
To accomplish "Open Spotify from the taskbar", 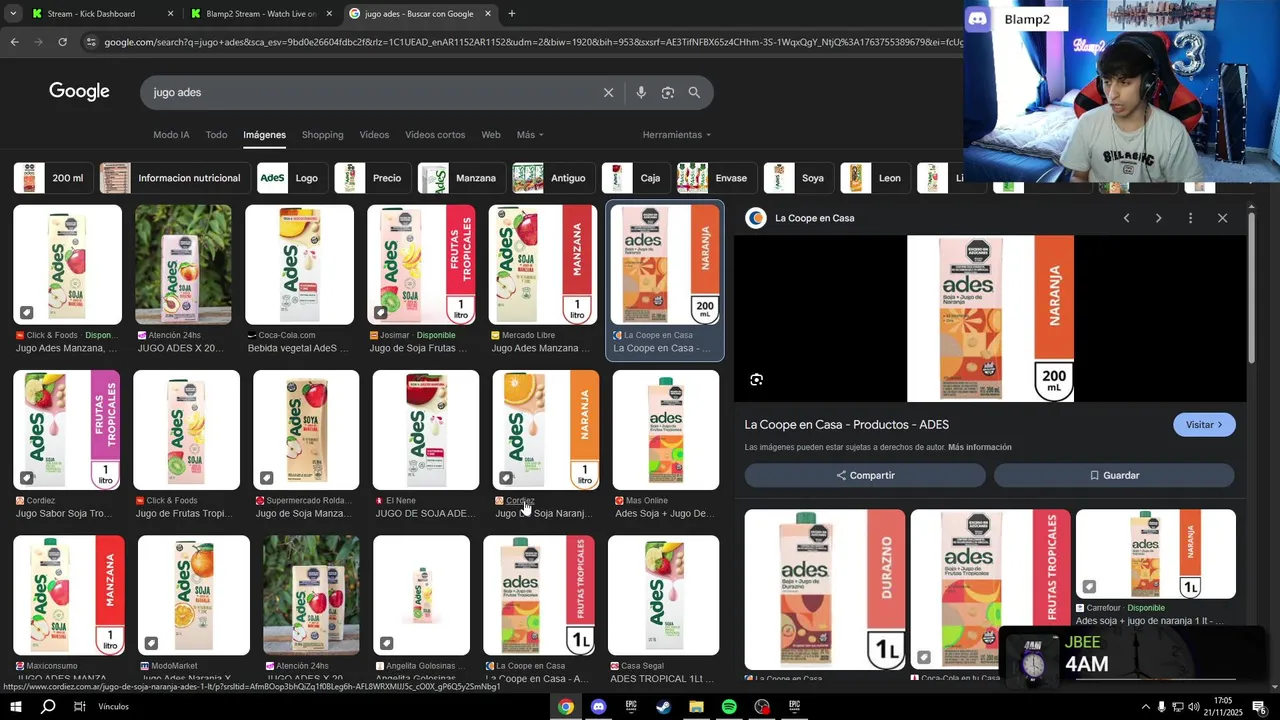I will point(729,707).
